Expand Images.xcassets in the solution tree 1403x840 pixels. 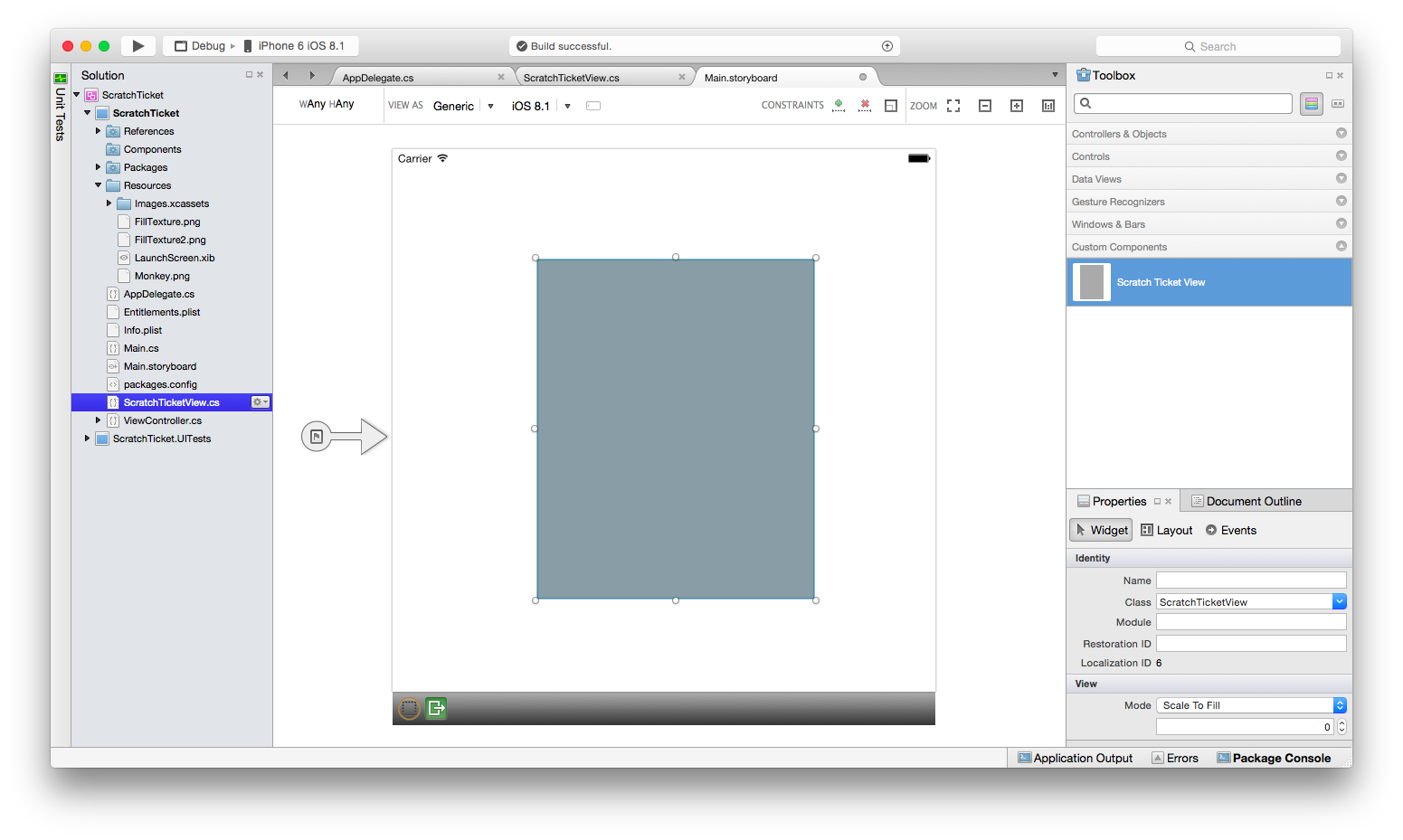coord(109,203)
